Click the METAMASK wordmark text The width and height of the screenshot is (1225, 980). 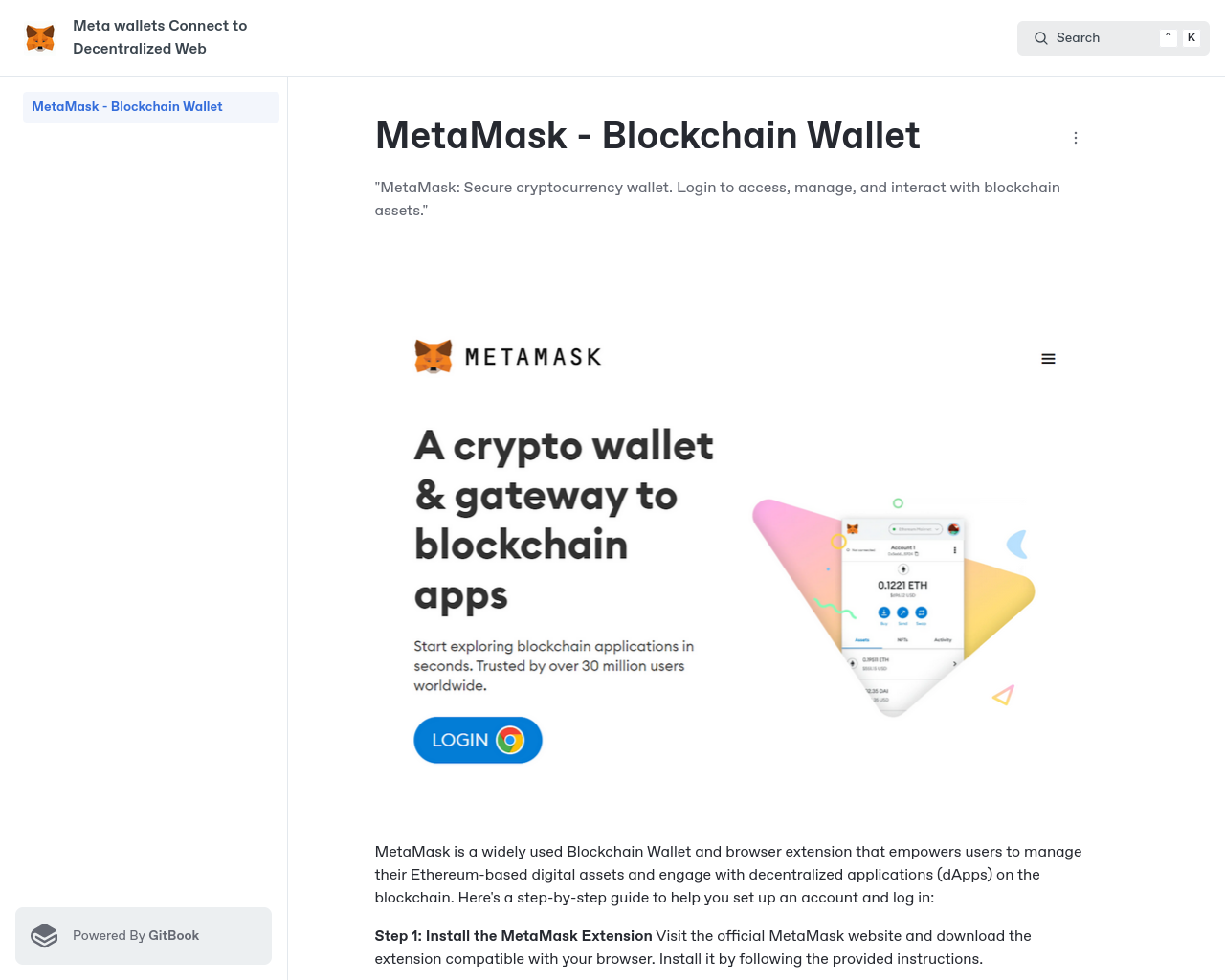533,358
